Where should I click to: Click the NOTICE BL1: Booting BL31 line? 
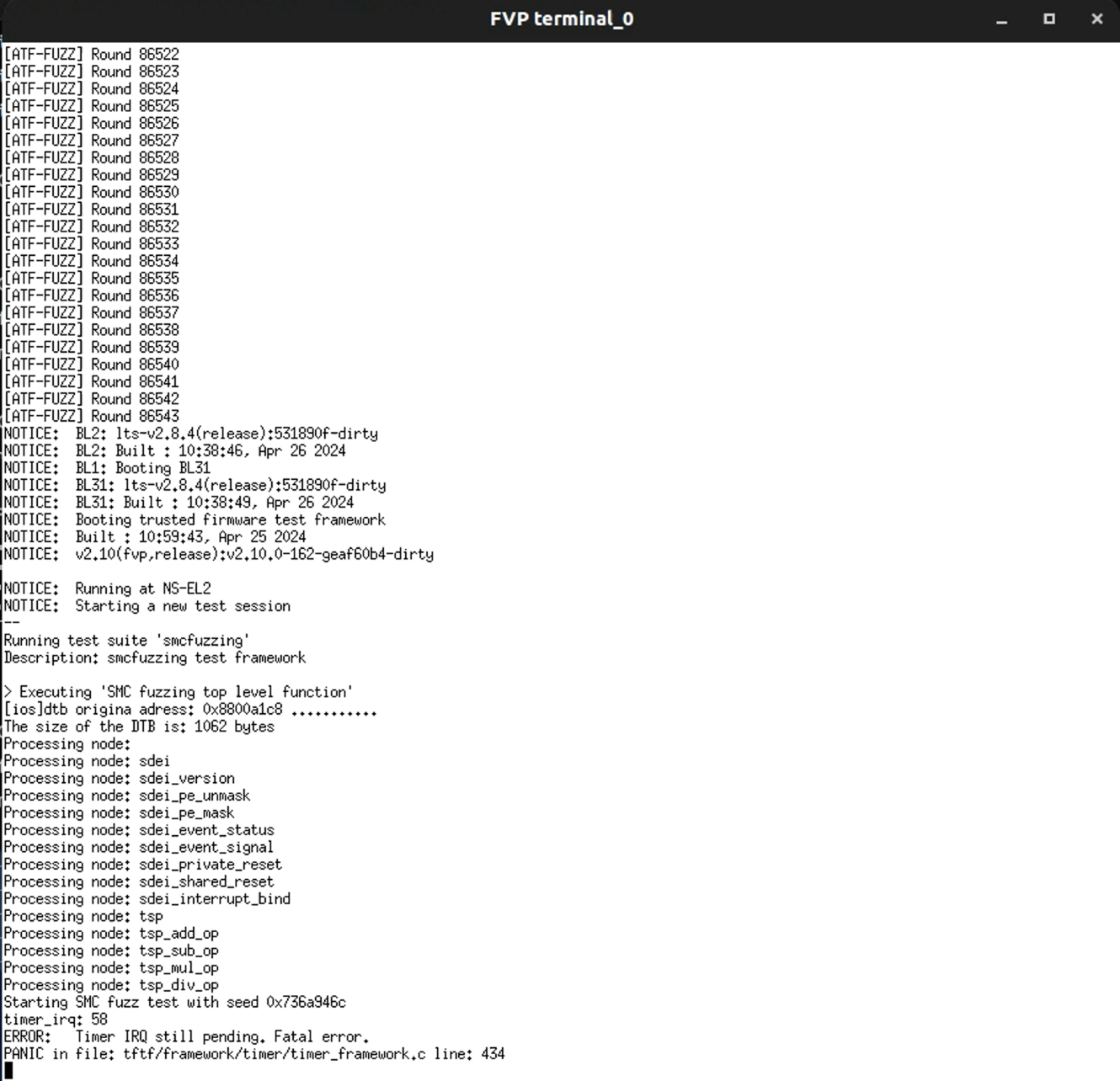(107, 468)
